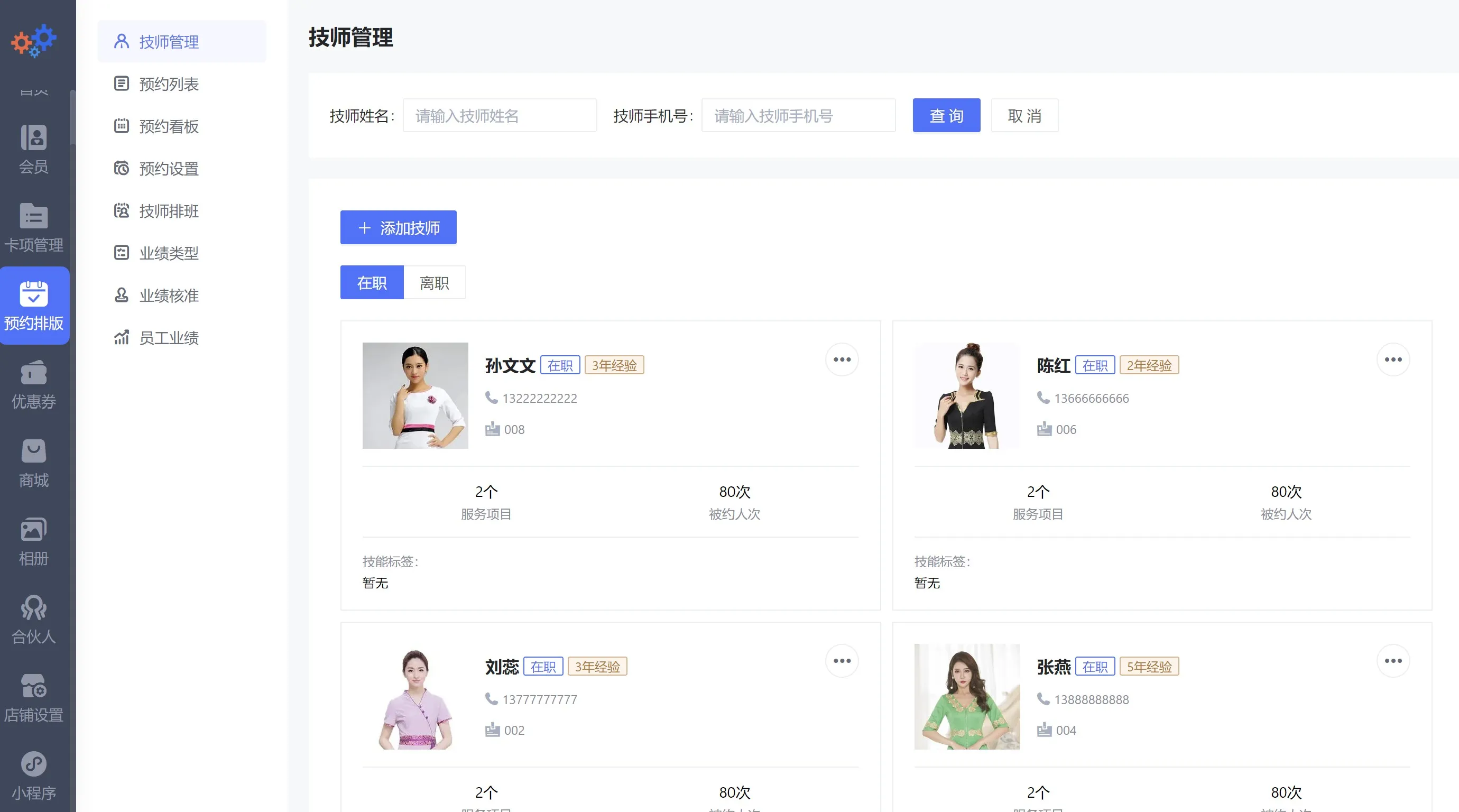Click 陈红's profile photo
This screenshot has height=812, width=1459.
point(967,396)
